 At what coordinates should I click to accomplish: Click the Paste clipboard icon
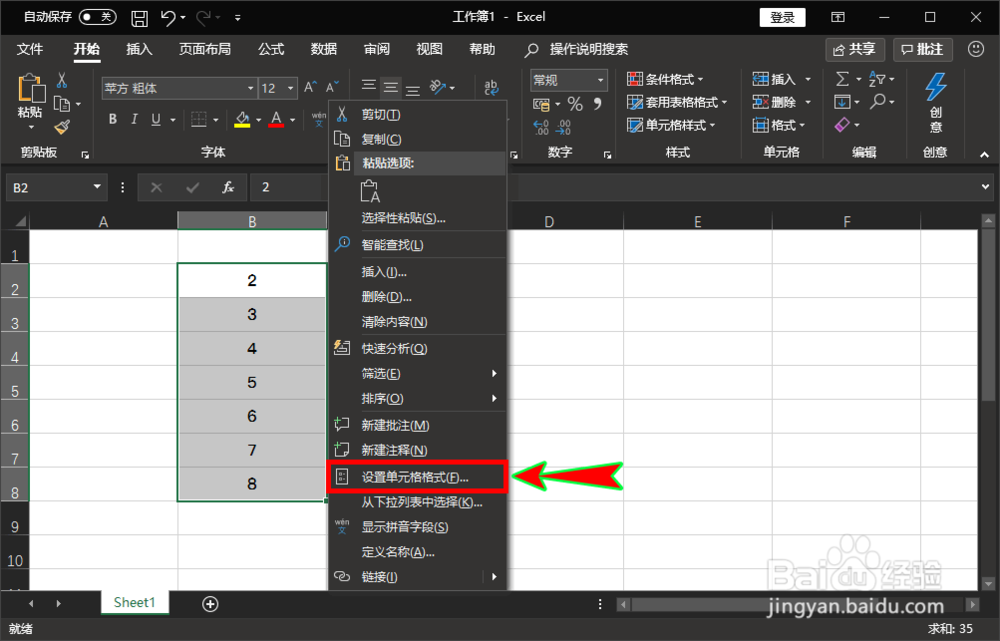pyautogui.click(x=31, y=88)
